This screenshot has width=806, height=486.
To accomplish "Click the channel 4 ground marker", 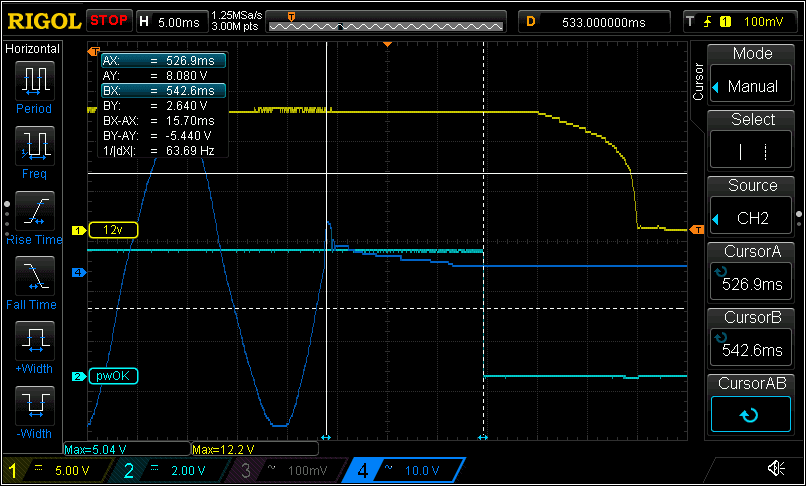I will 78,273.
